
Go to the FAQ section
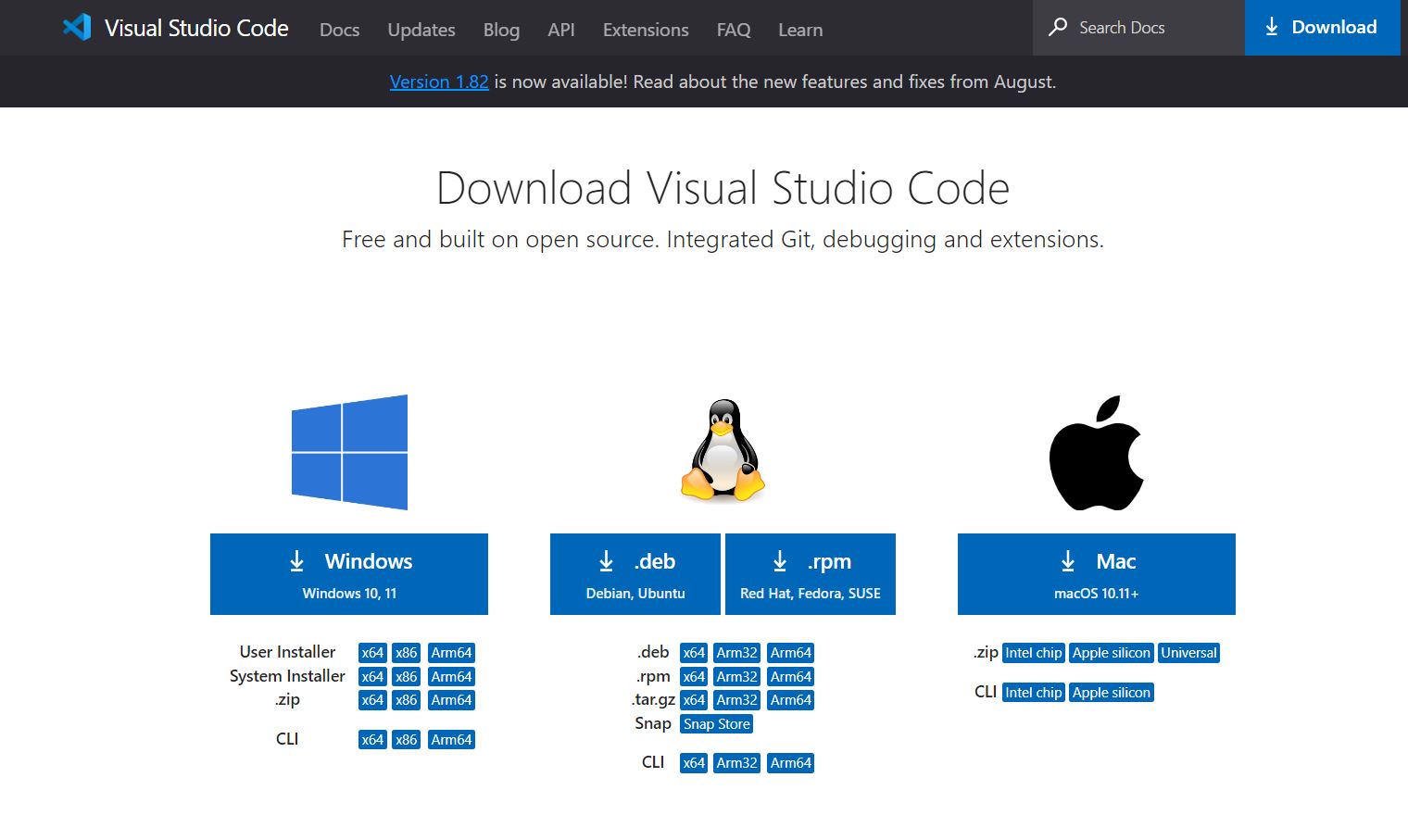(733, 30)
